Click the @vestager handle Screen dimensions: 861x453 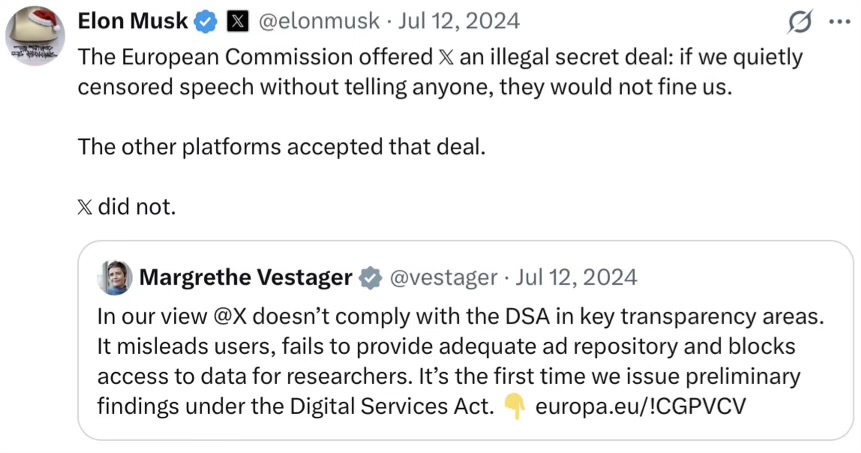[x=443, y=277]
